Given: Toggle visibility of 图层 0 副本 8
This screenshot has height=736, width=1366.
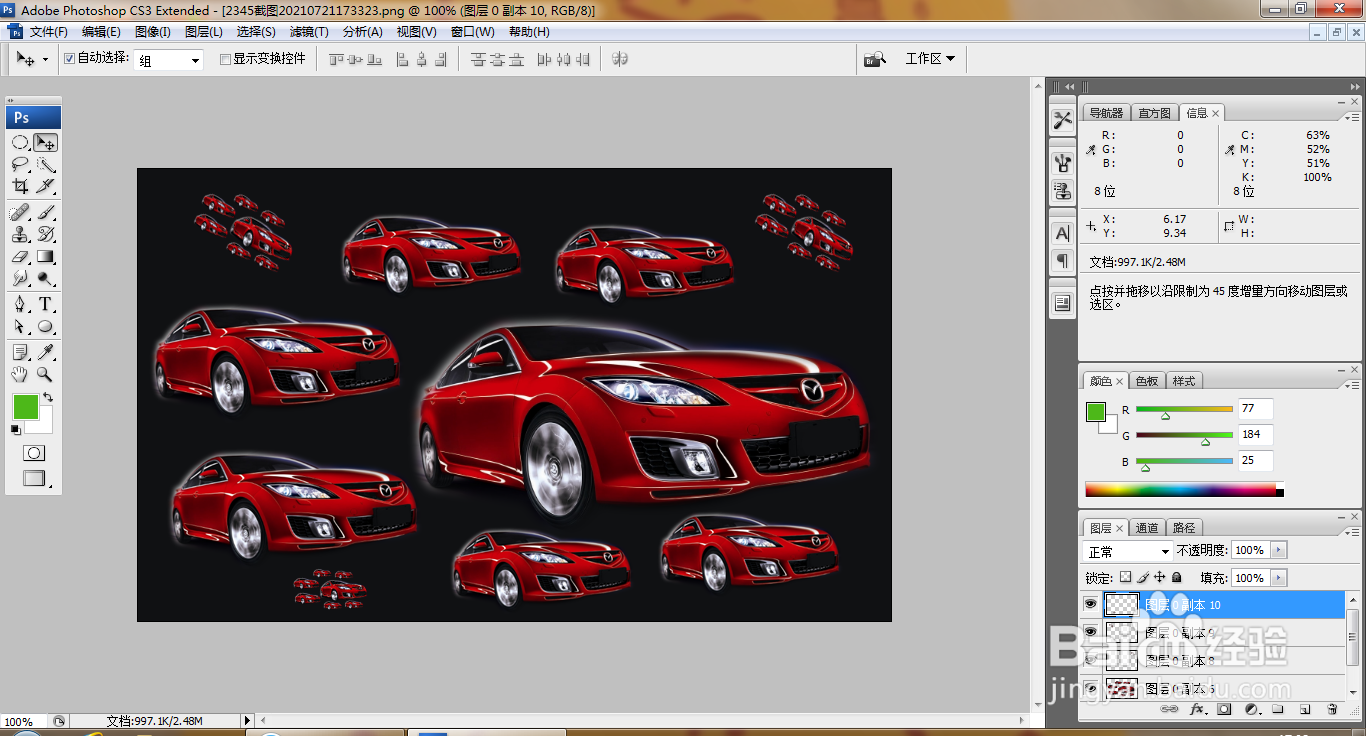Looking at the screenshot, I should (1091, 660).
